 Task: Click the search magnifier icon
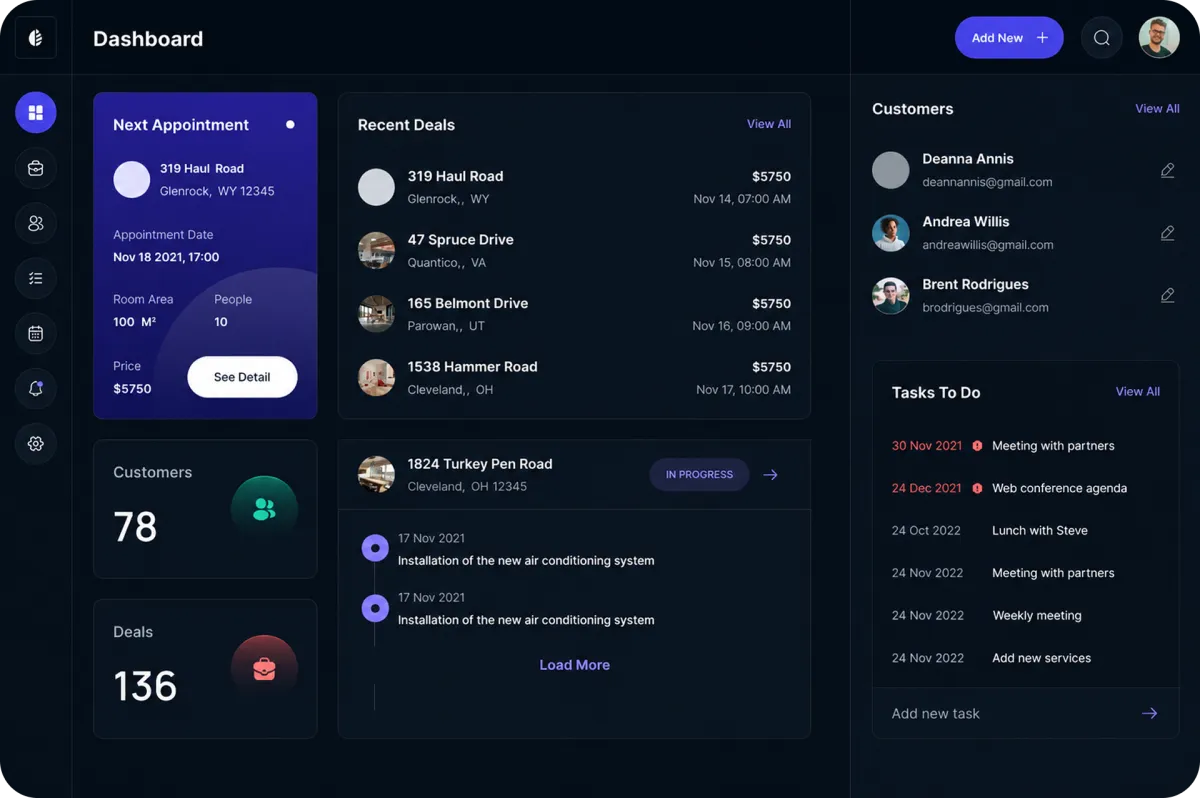click(1101, 38)
